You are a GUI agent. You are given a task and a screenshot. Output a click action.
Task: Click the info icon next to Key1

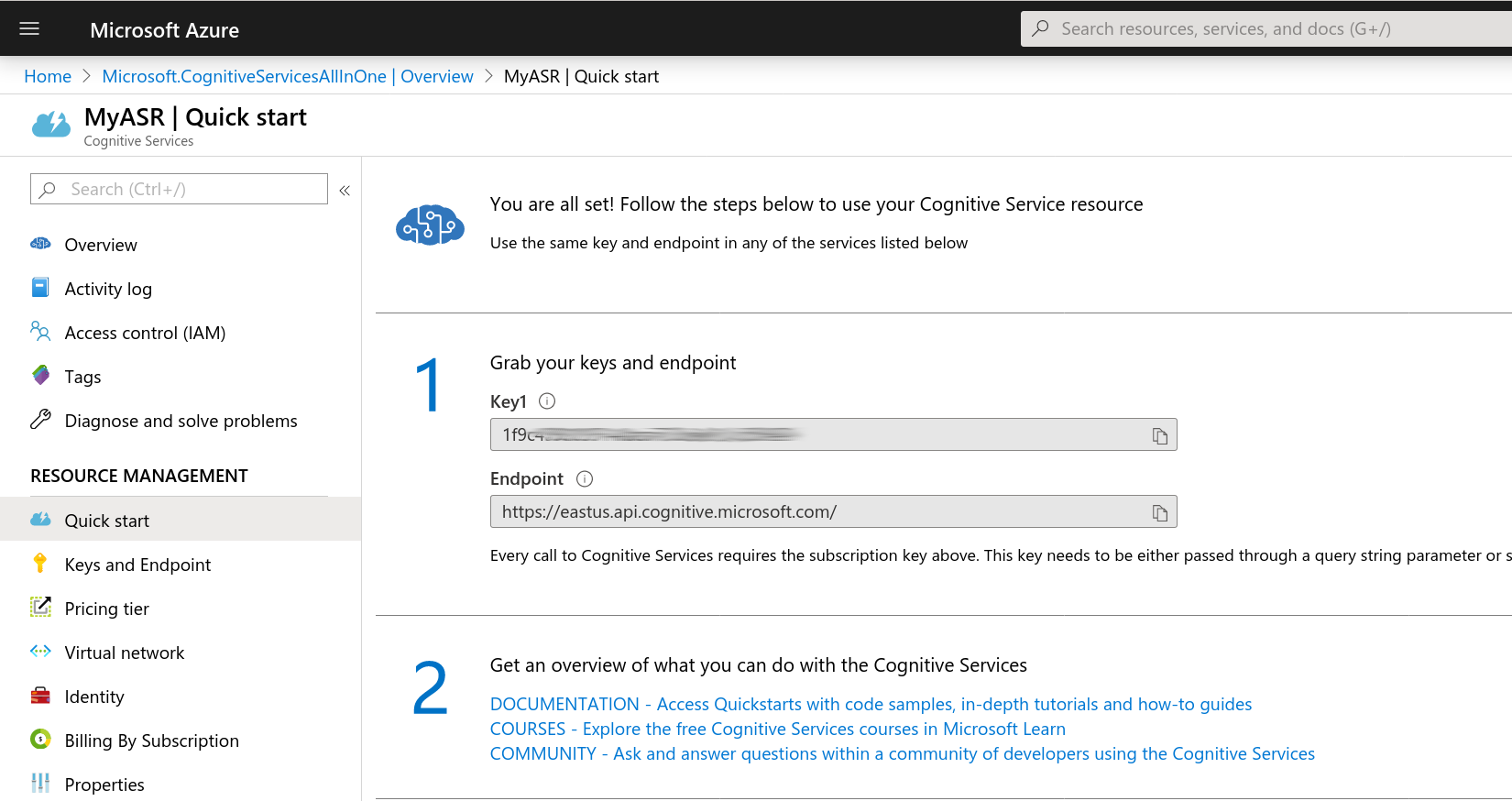coord(547,400)
